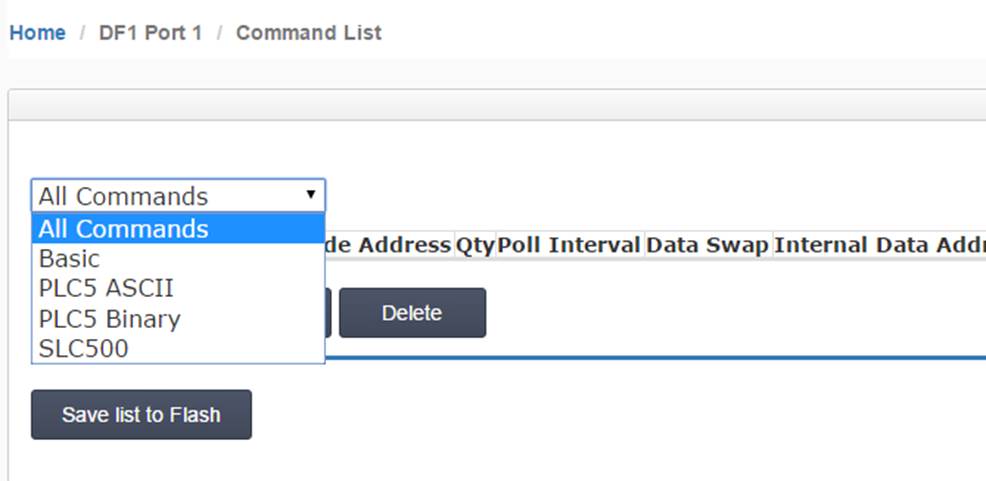Select highlighted All Commands option in list
This screenshot has height=481, width=986.
pos(178,228)
